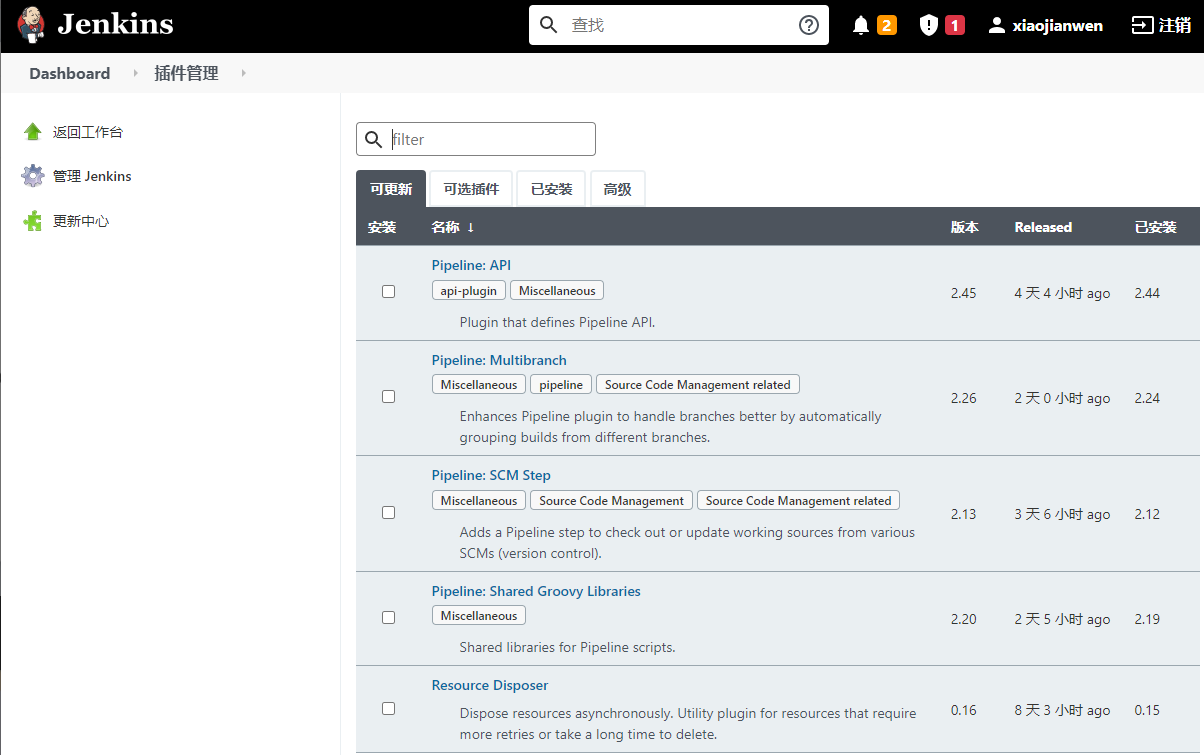The height and width of the screenshot is (755, 1204).
Task: Click '8 天 3 小时 ago' release time
Action: pos(1062,710)
